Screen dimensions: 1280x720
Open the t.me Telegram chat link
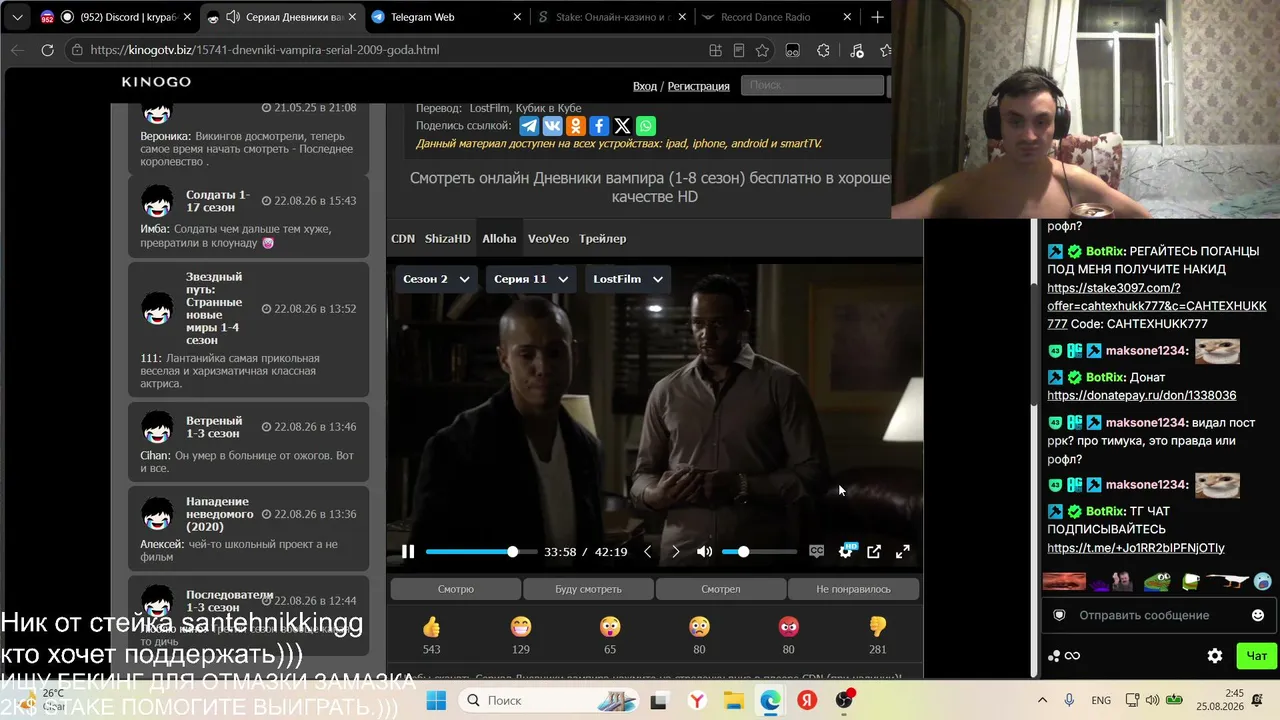[x=1136, y=548]
